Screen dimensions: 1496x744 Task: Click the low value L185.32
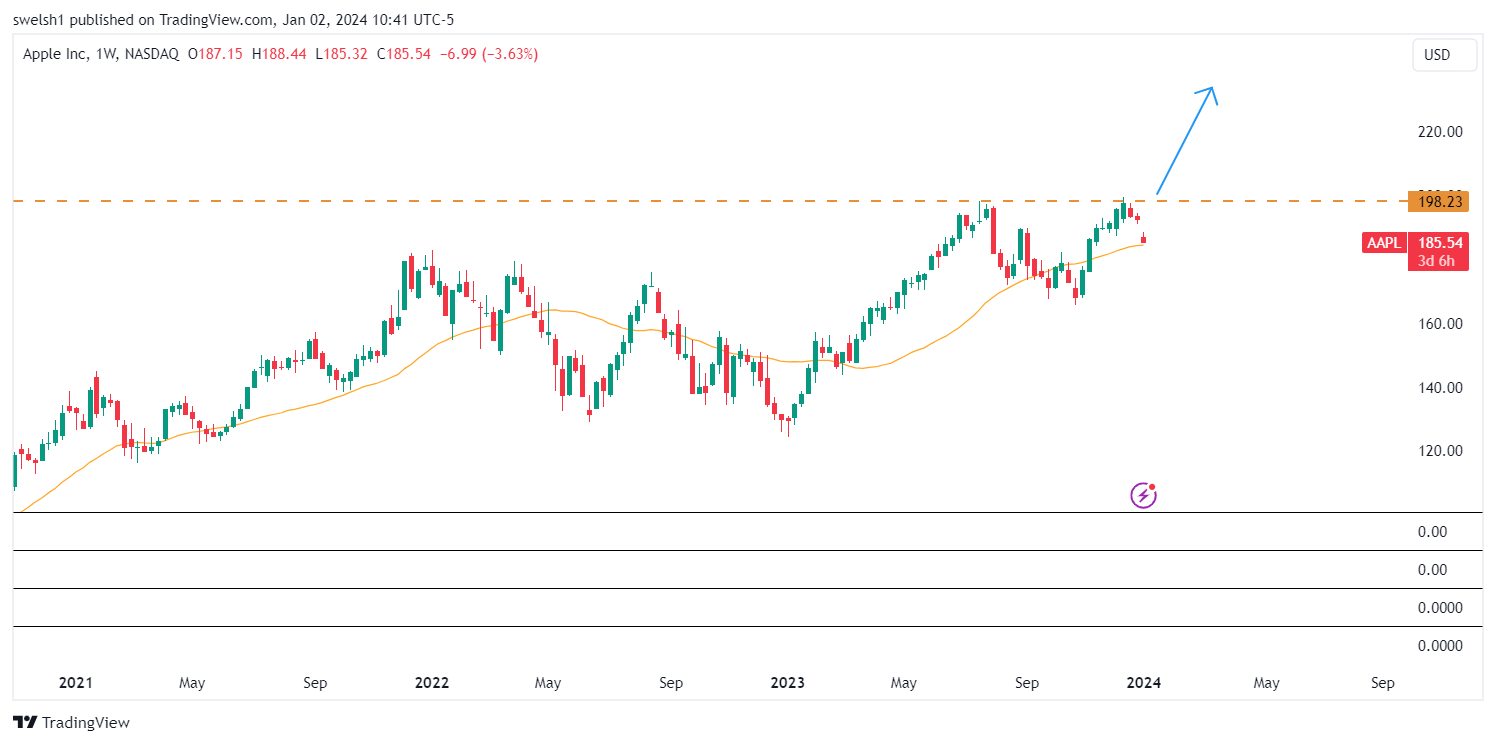340,54
